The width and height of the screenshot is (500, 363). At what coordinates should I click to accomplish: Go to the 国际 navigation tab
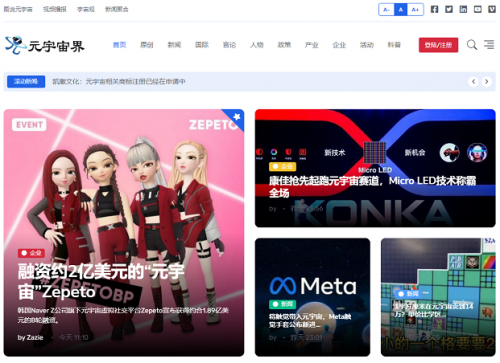202,45
